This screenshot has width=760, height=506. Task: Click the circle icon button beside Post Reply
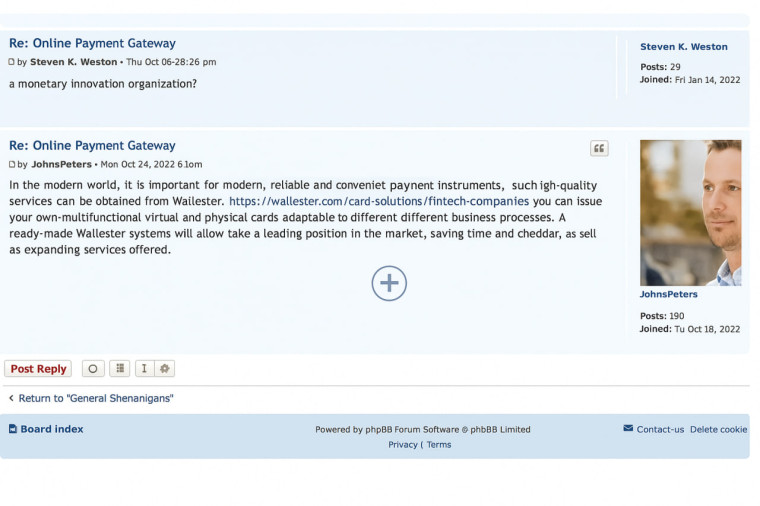pos(93,369)
